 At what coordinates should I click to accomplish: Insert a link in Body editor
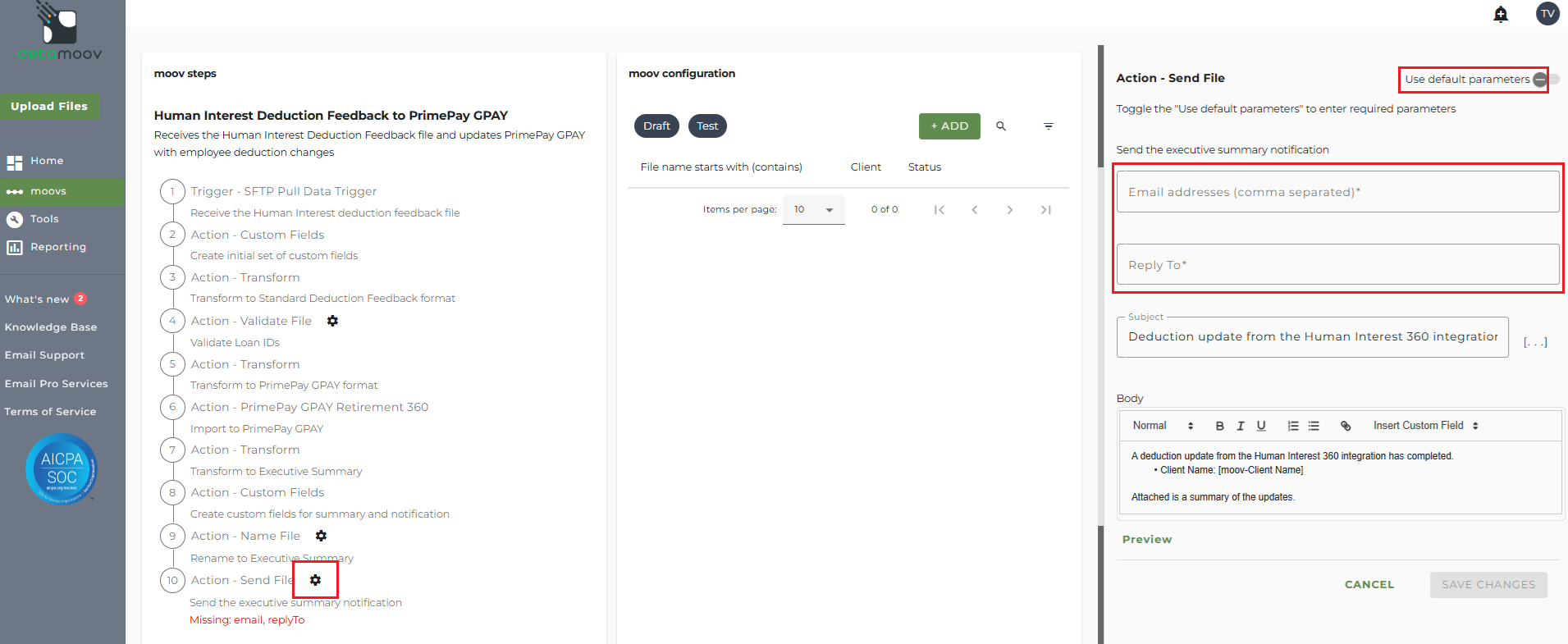[1346, 426]
